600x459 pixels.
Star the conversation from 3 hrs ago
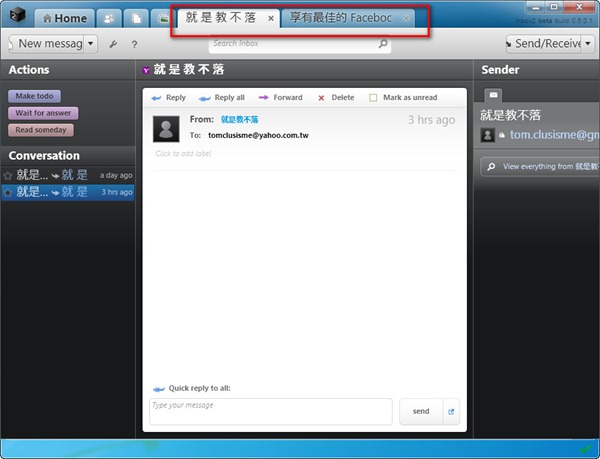pos(8,192)
